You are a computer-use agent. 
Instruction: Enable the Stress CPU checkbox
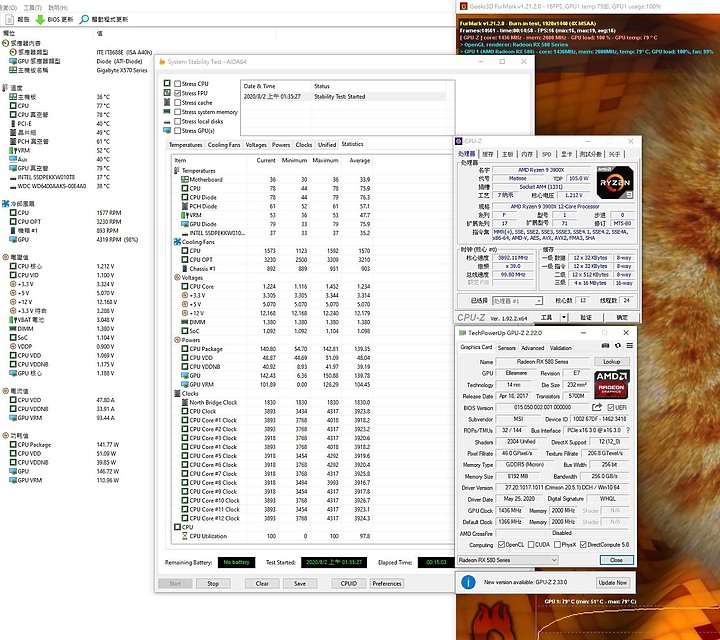click(x=177, y=84)
